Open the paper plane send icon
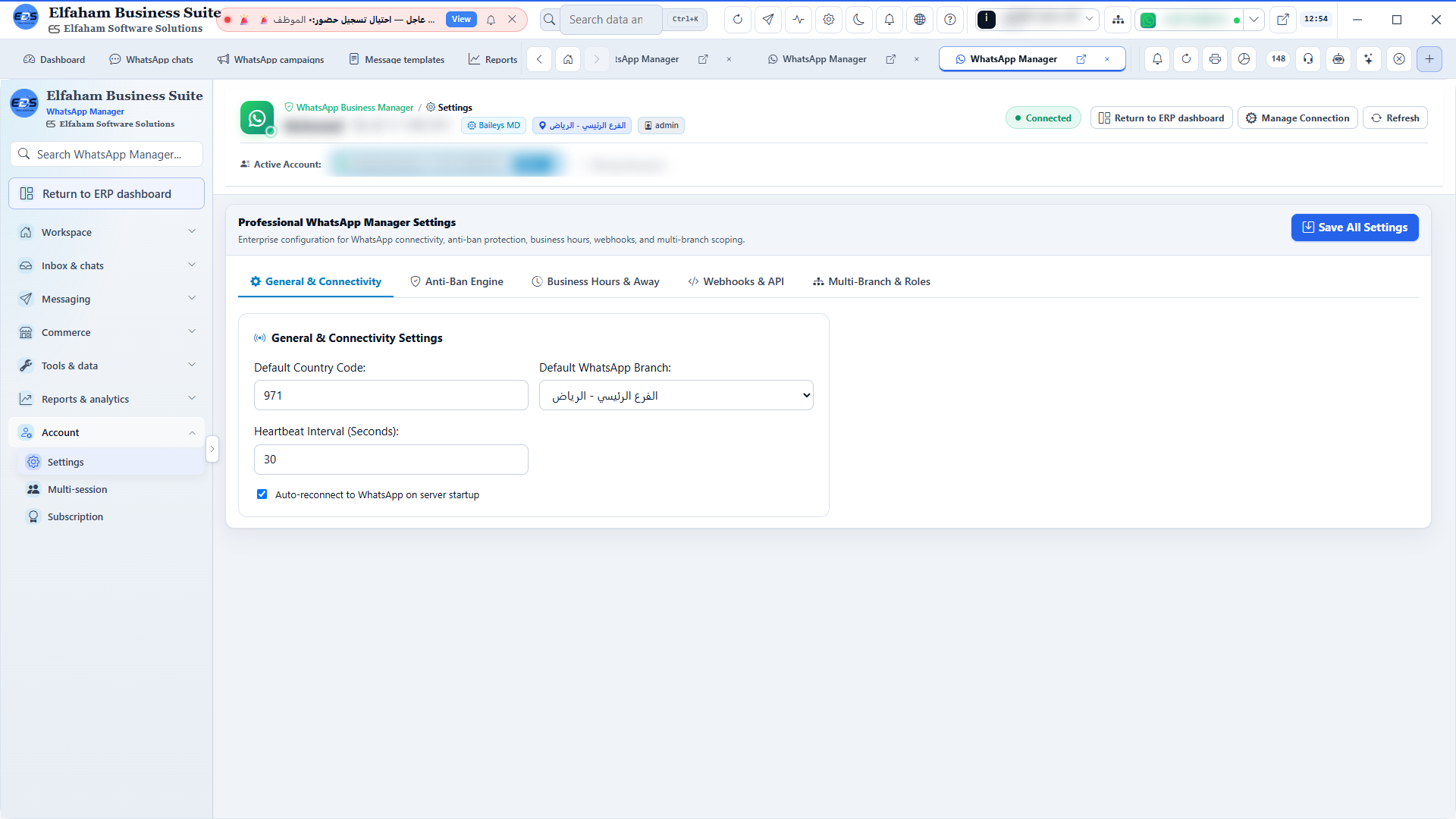 tap(768, 20)
